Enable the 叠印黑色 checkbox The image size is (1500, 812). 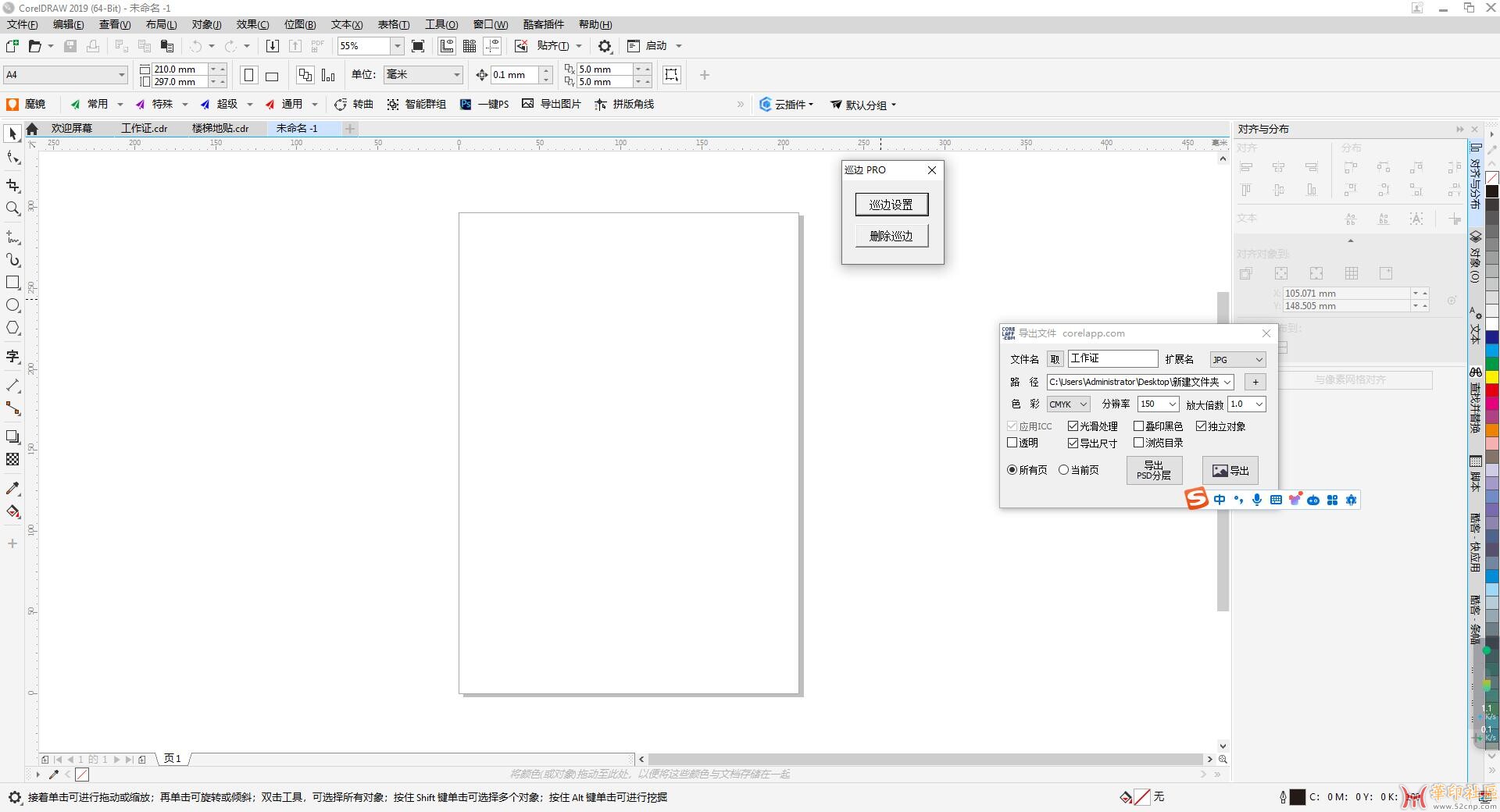click(x=1138, y=426)
